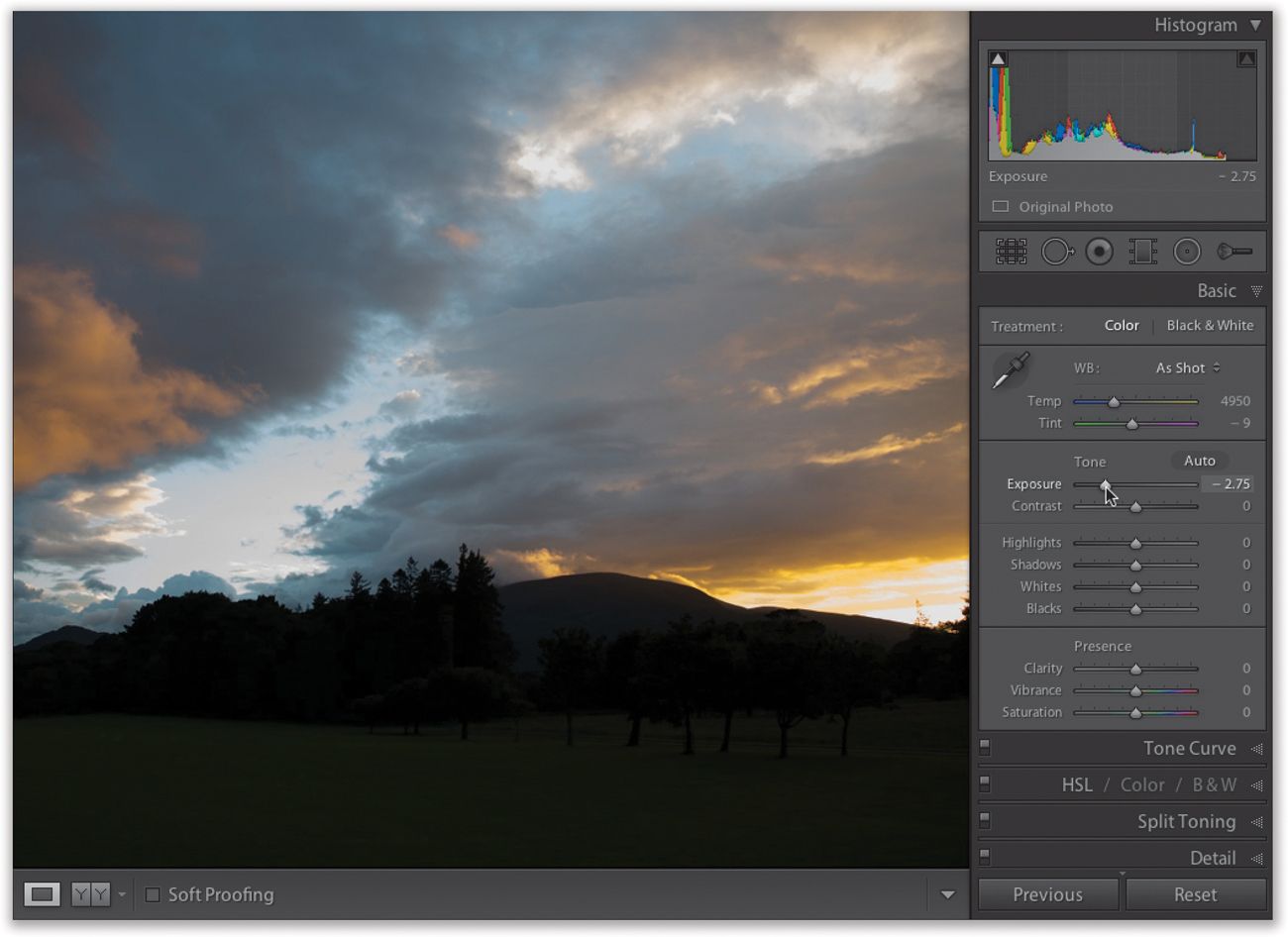The image size is (1288, 937).
Task: Toggle shadow clipping indicator in histogram
Action: [x=999, y=59]
